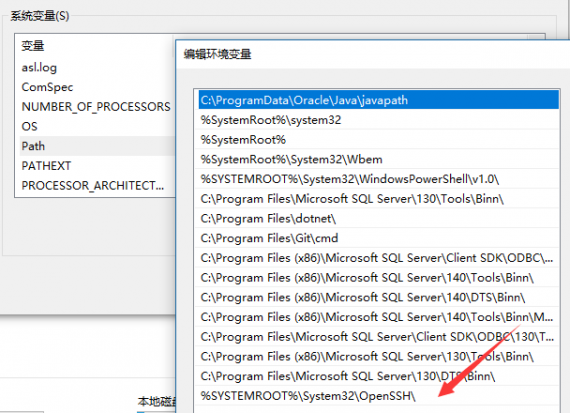This screenshot has height=413, width=570.
Task: Select the C:\ProgramData\Oracle\Java\javapath entry
Action: [378, 100]
